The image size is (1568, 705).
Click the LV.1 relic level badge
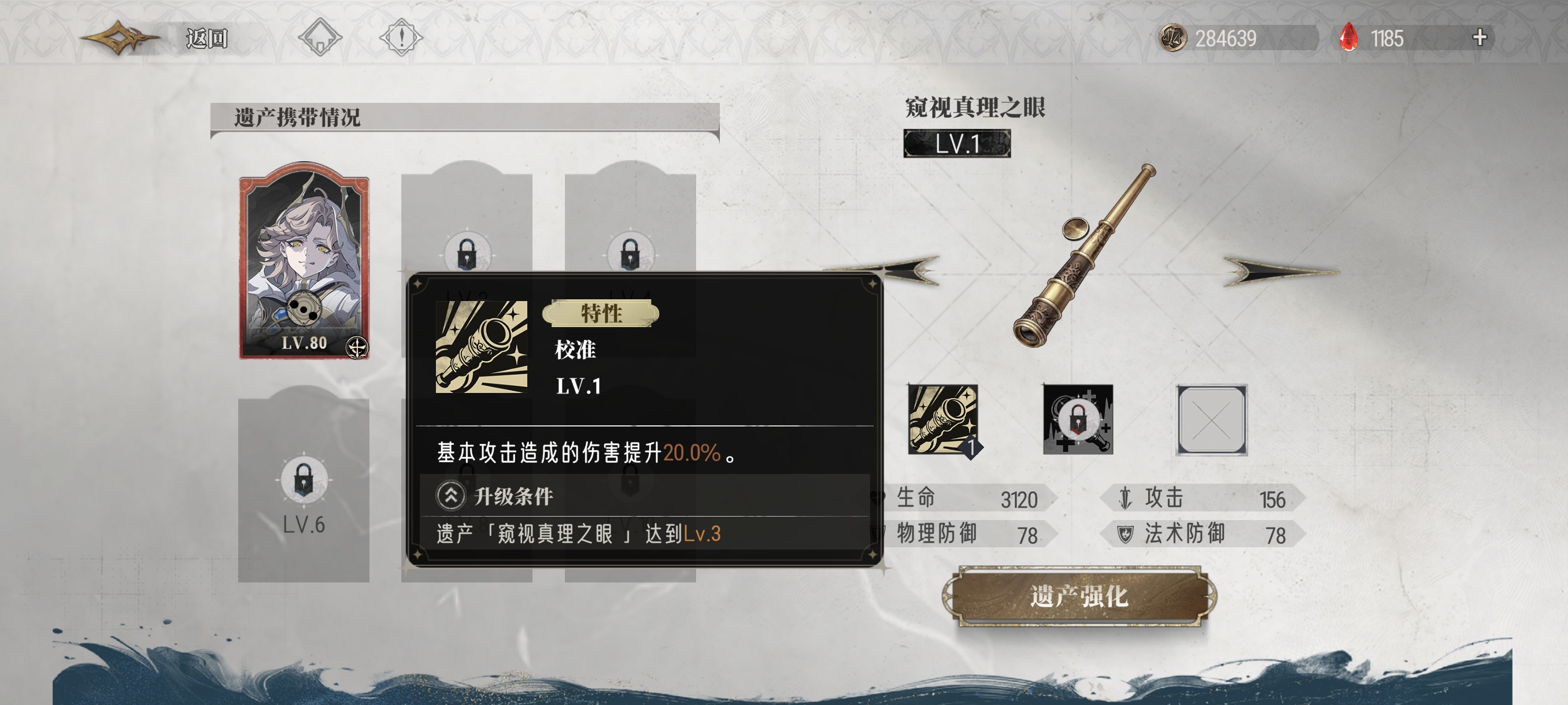pyautogui.click(x=957, y=143)
